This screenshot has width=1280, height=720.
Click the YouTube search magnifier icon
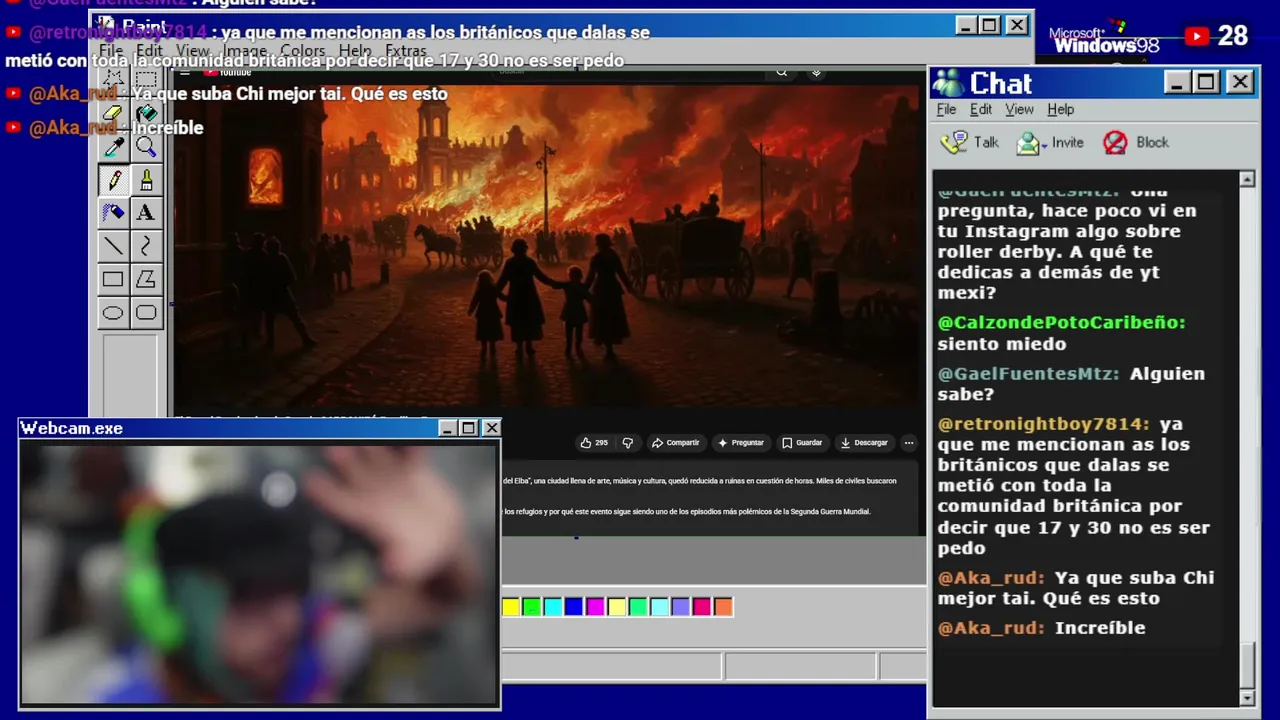782,72
